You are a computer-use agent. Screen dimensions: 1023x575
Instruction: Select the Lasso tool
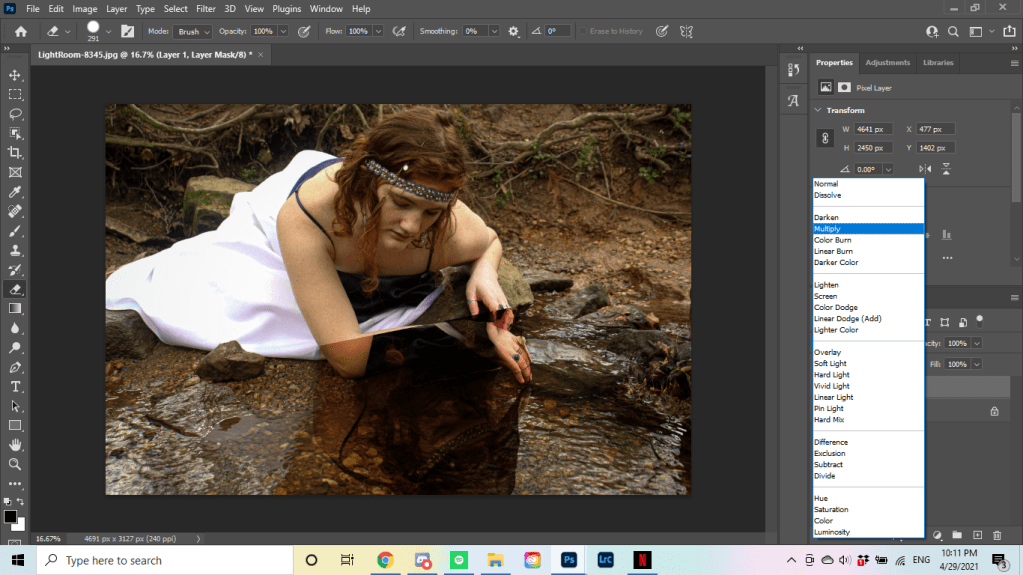coord(15,114)
